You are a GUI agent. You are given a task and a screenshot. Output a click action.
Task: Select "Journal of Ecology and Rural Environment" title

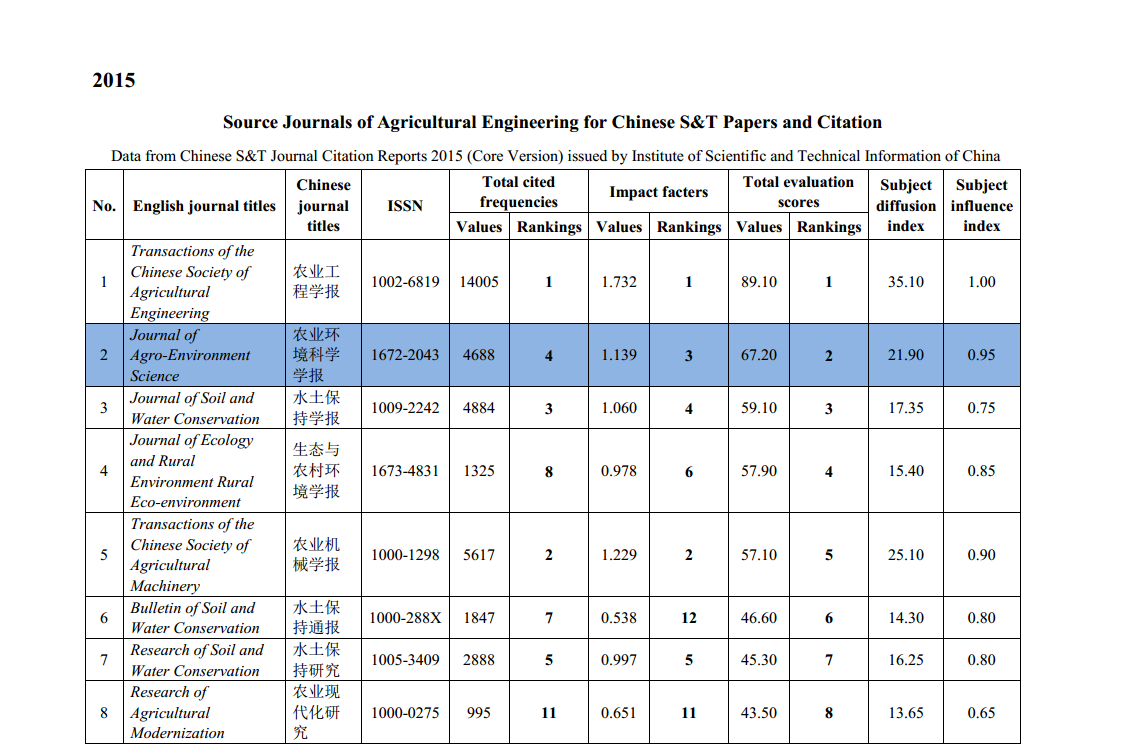[192, 471]
